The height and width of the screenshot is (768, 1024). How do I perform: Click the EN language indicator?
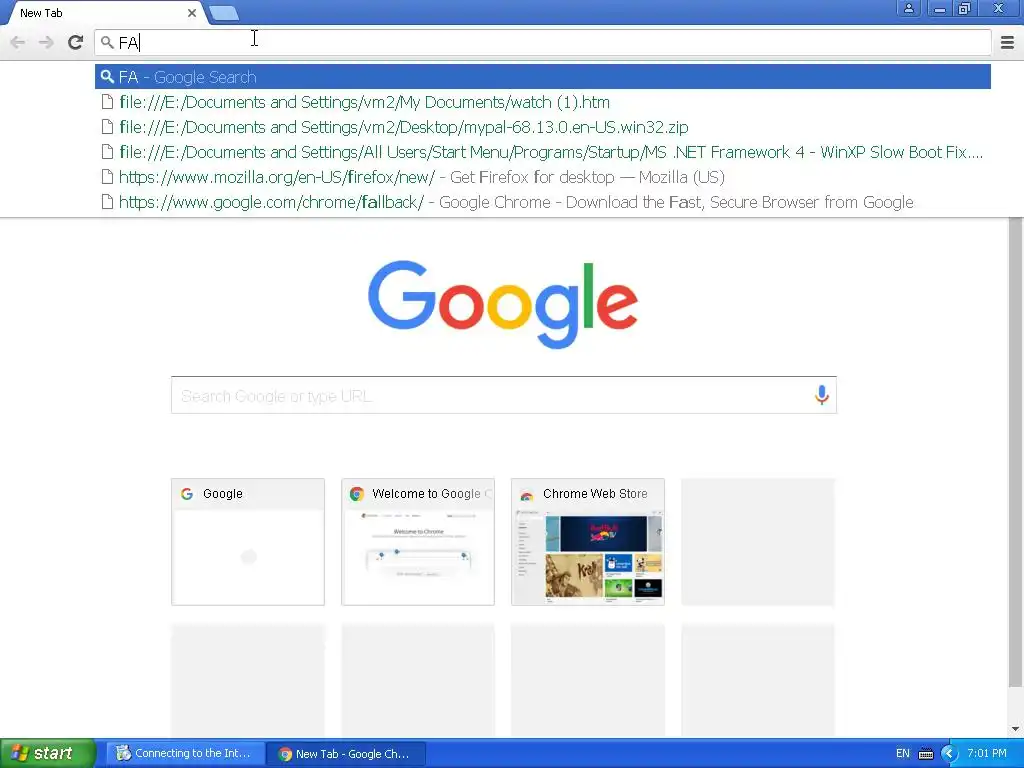pyautogui.click(x=903, y=753)
